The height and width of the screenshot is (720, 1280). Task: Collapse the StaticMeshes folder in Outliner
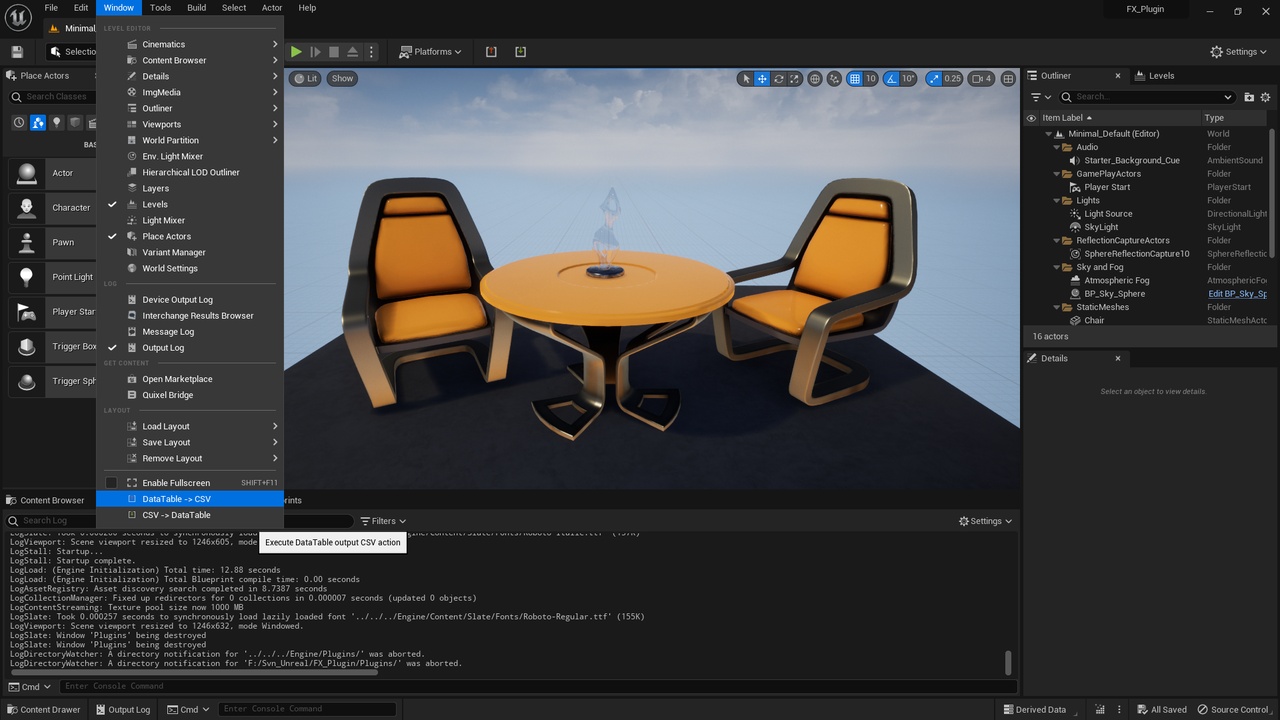1056,307
